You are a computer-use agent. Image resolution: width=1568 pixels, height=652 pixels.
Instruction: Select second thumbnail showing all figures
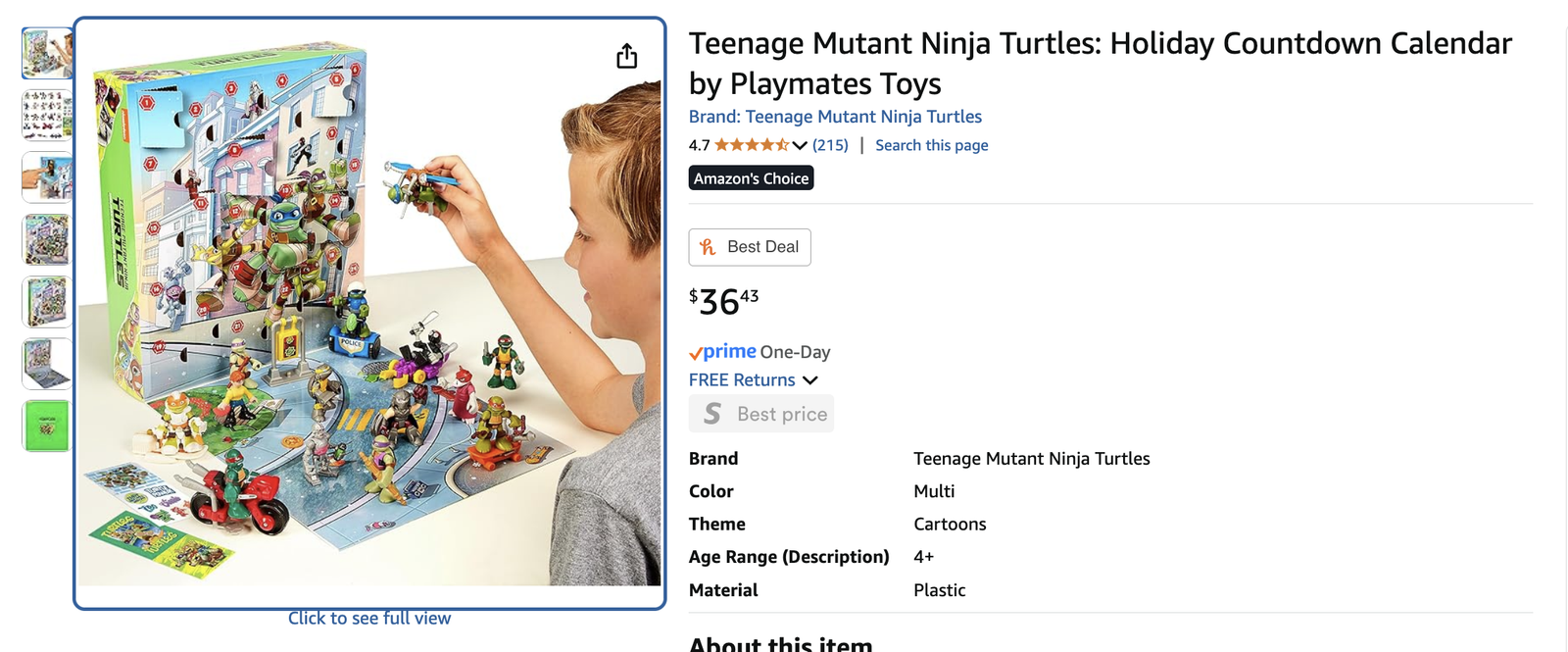pyautogui.click(x=47, y=115)
